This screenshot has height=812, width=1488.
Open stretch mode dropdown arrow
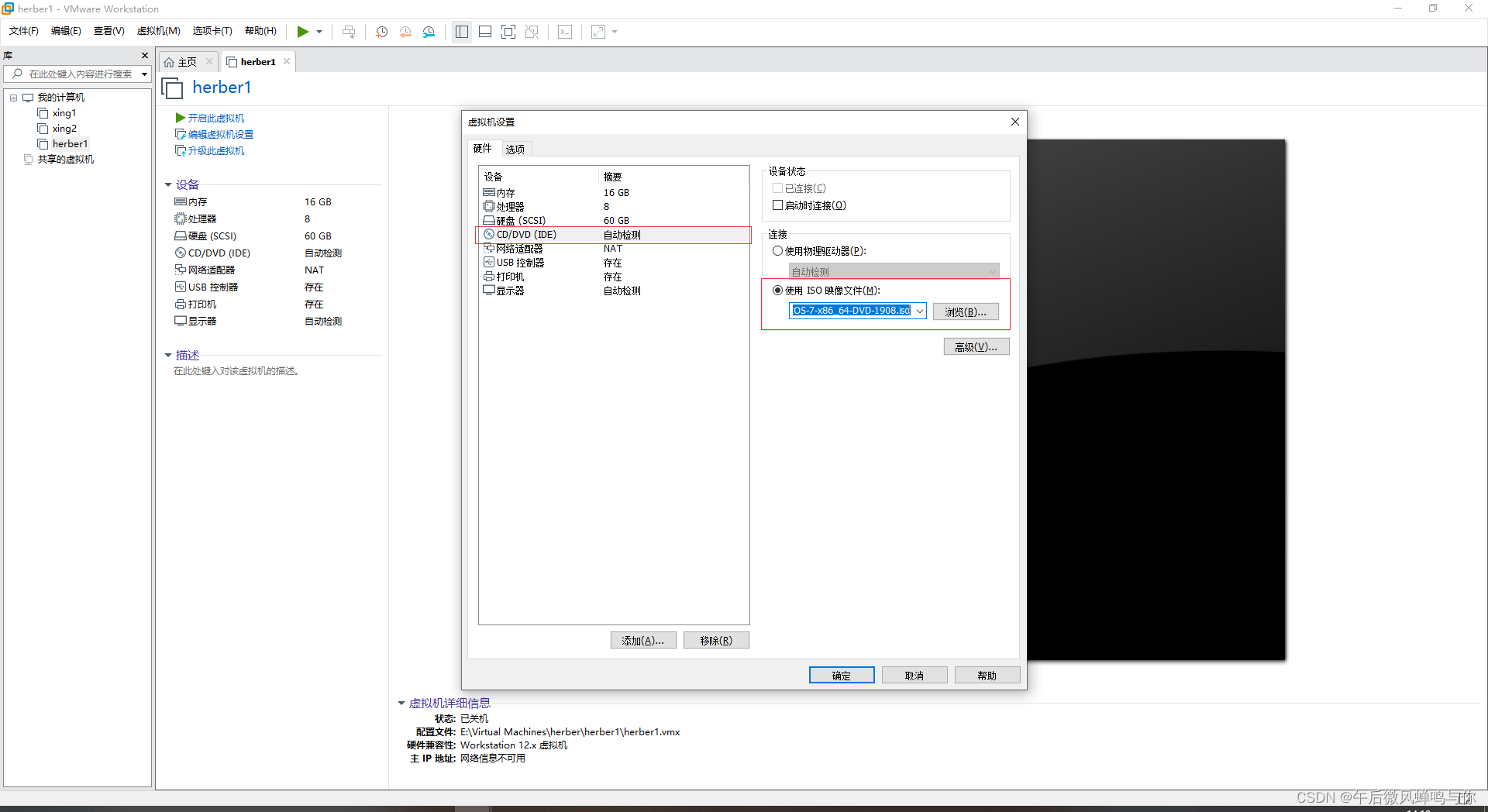[615, 32]
